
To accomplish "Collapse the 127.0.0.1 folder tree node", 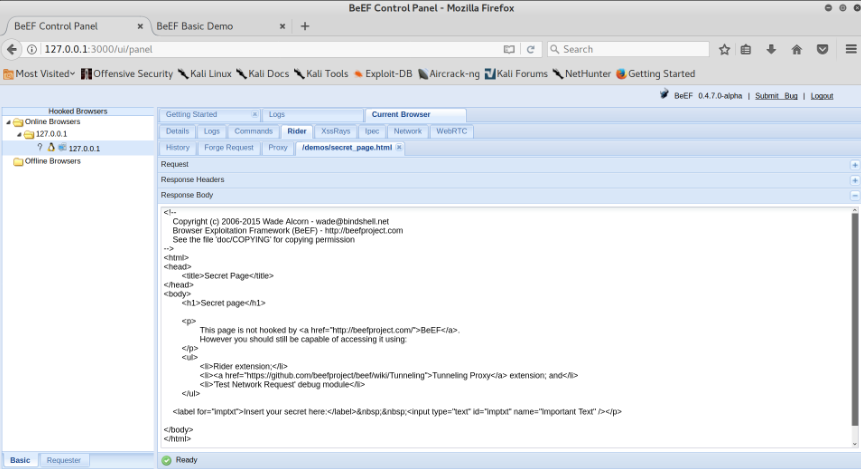I will 19,134.
